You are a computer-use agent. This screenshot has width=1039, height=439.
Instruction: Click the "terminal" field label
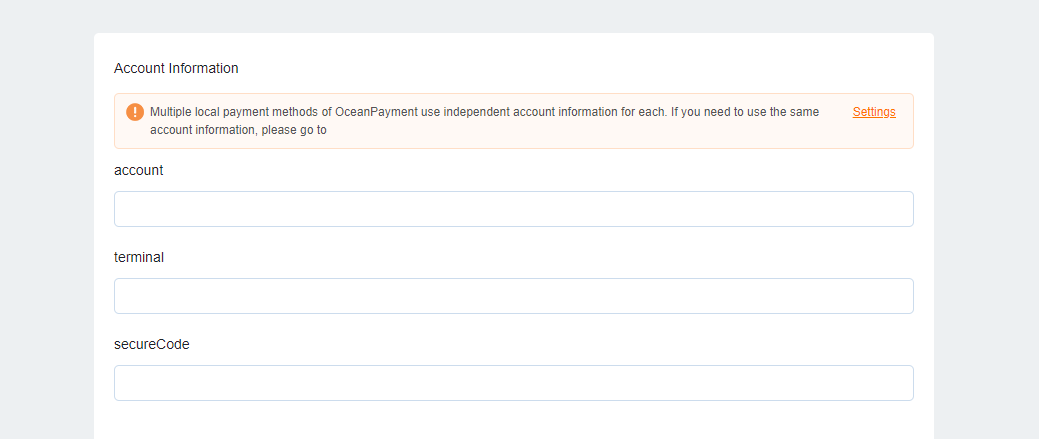pyautogui.click(x=139, y=257)
